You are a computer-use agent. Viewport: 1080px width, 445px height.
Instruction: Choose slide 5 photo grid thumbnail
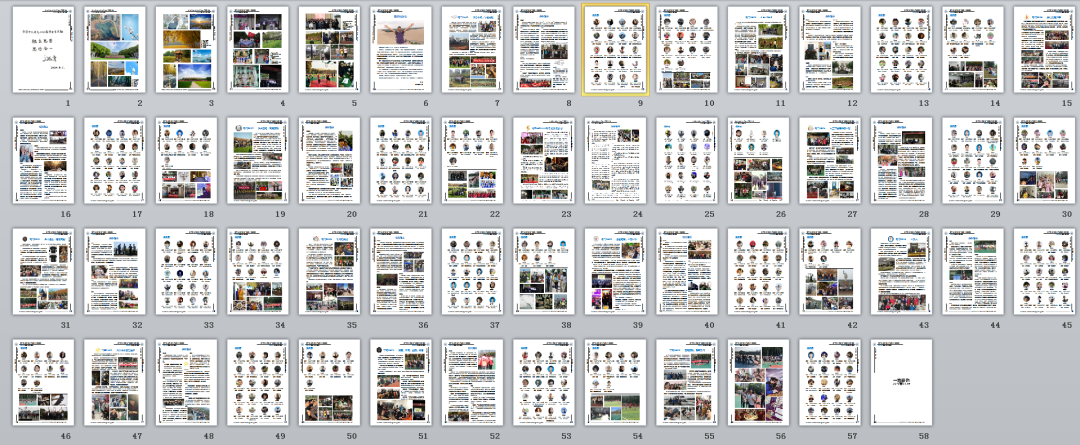tap(329, 50)
